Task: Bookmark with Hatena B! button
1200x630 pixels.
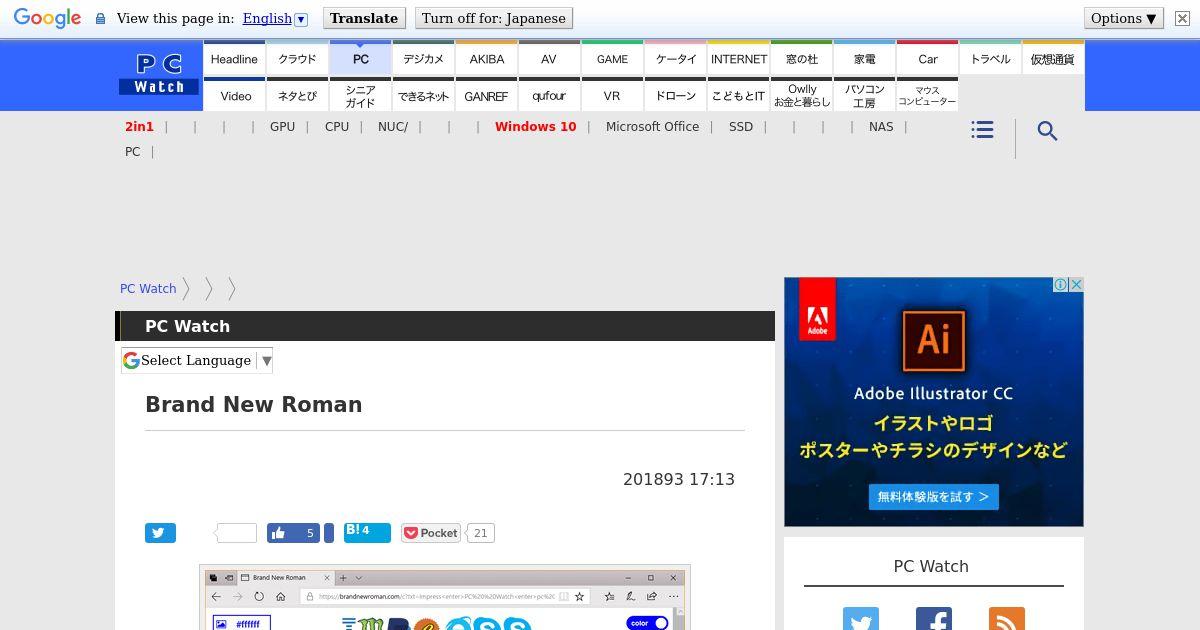Action: coord(367,532)
